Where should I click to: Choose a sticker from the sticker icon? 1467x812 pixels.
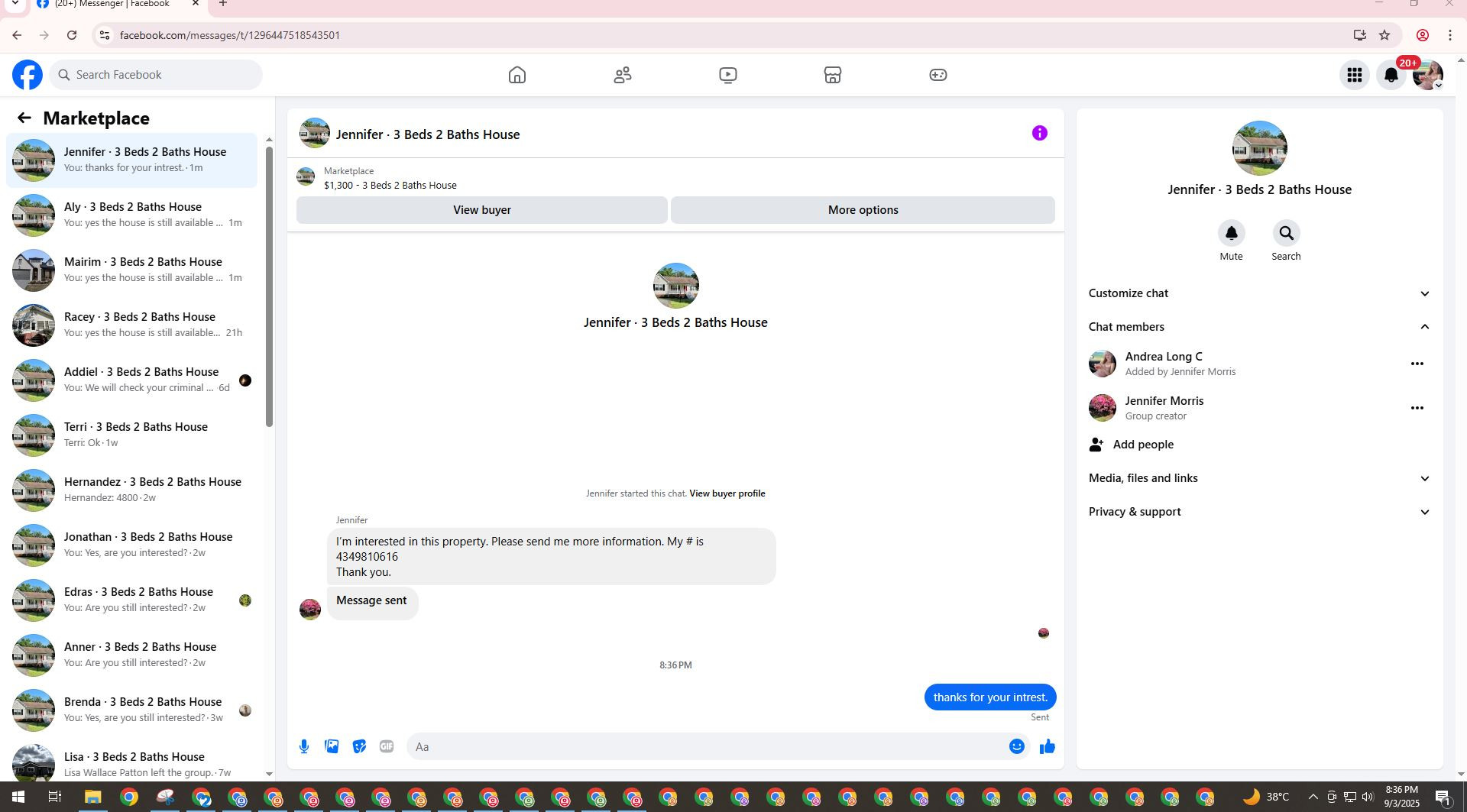pyautogui.click(x=359, y=747)
